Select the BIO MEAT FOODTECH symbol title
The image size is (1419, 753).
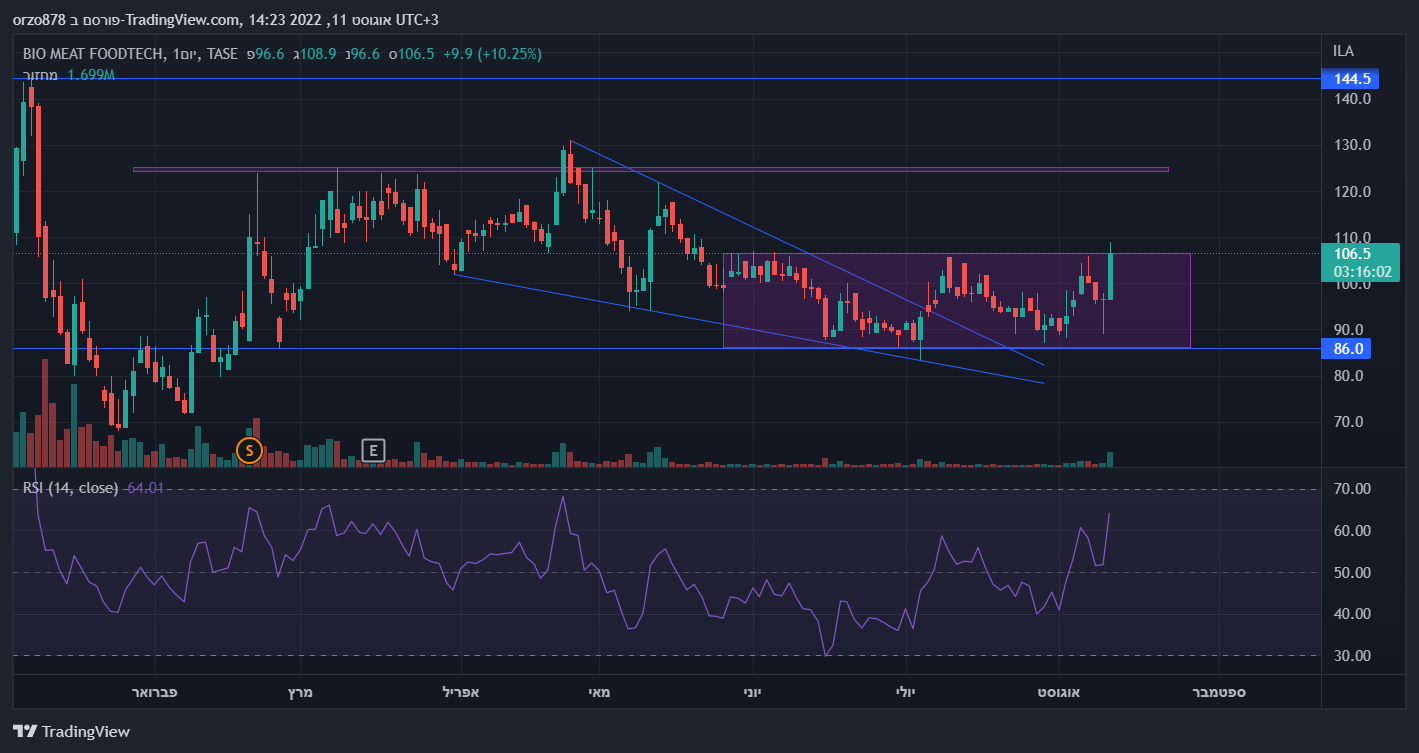click(93, 54)
